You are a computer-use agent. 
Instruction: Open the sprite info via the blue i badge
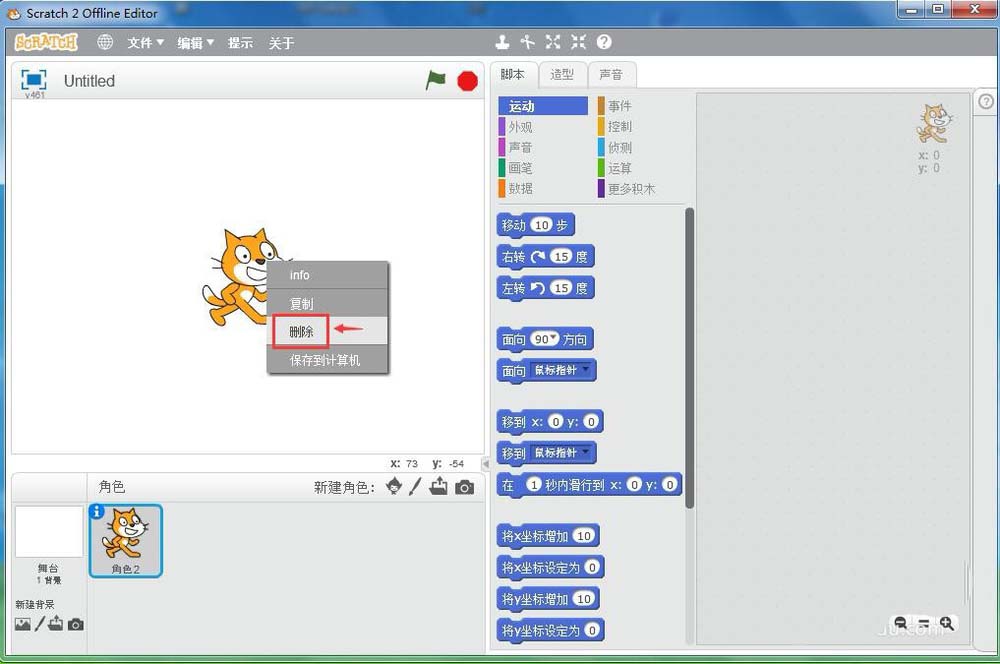97,511
